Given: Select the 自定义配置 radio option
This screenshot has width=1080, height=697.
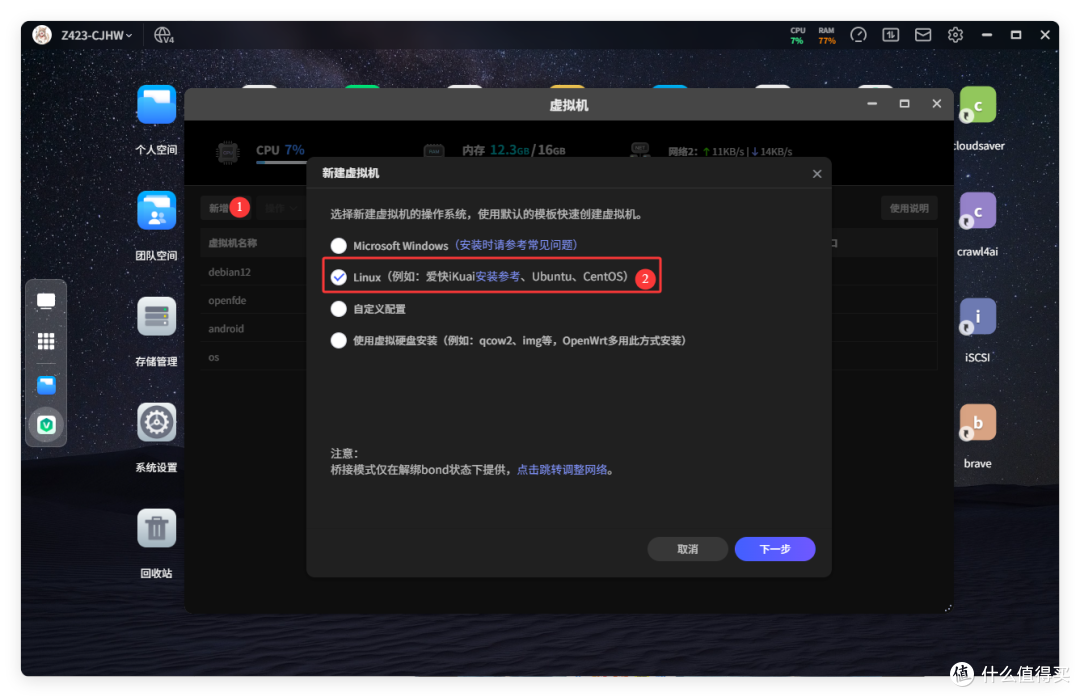Looking at the screenshot, I should [339, 309].
